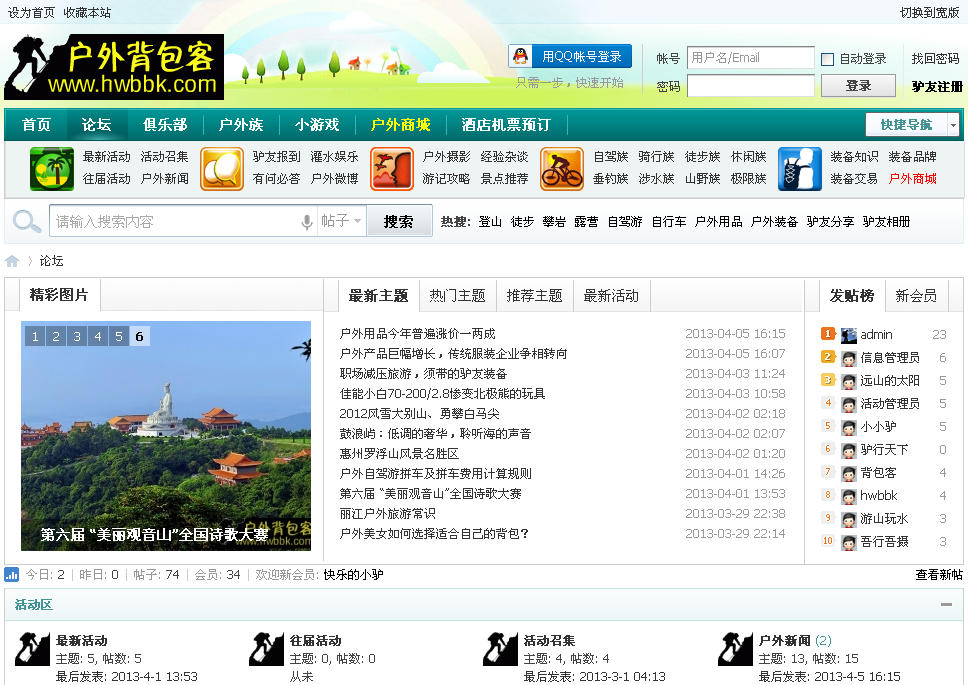Show slide 6 in the picture slideshow
Image resolution: width=968 pixels, height=685 pixels.
click(x=140, y=336)
